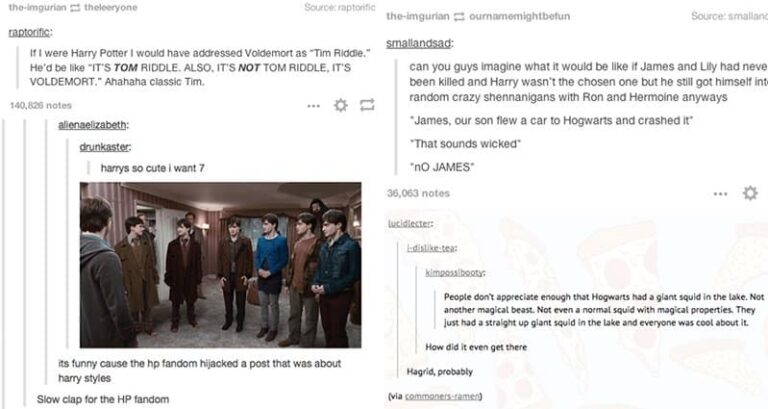This screenshot has height=409, width=768.
Task: Open the seven Harrys movie image
Action: (220, 265)
